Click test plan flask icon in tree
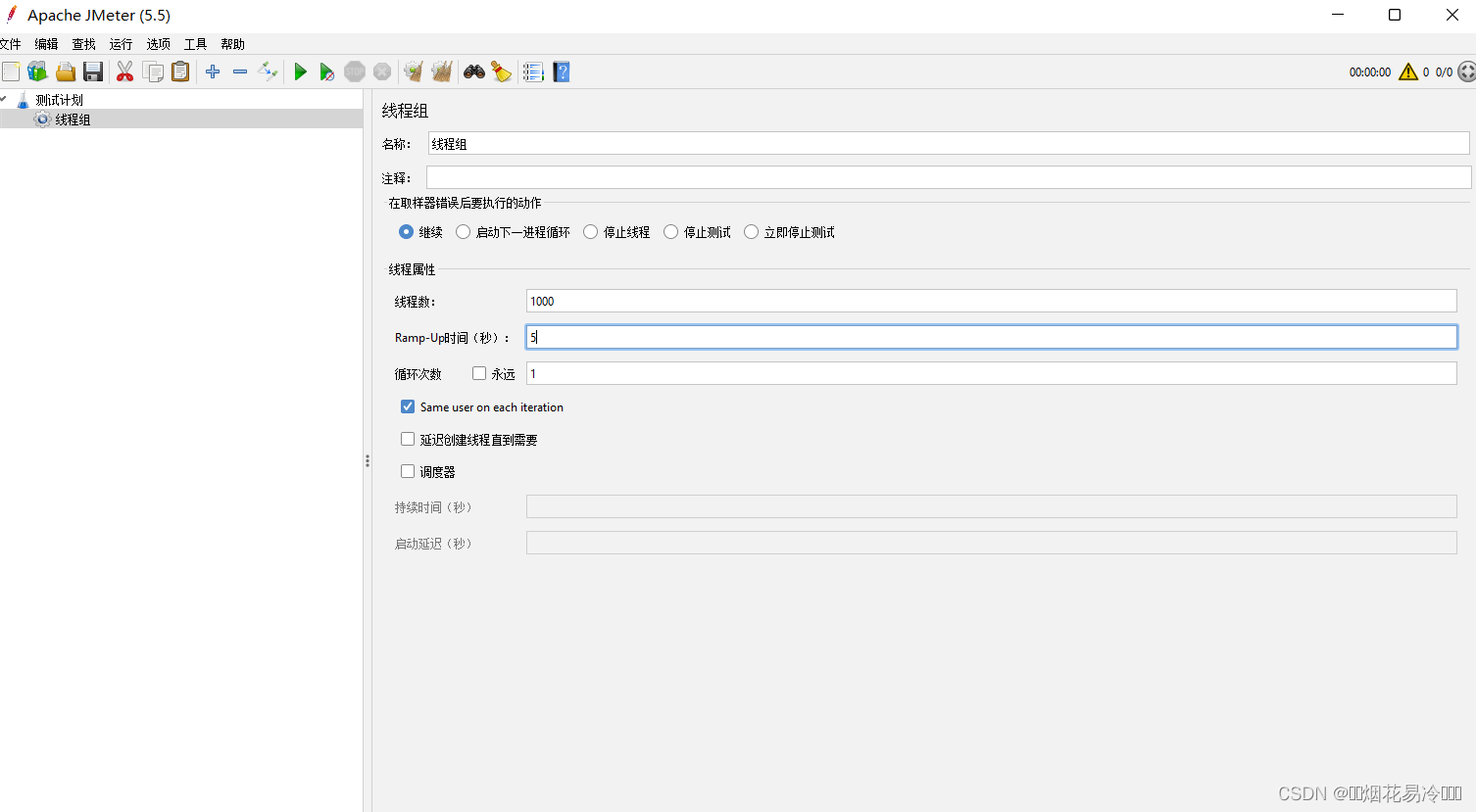 (23, 99)
